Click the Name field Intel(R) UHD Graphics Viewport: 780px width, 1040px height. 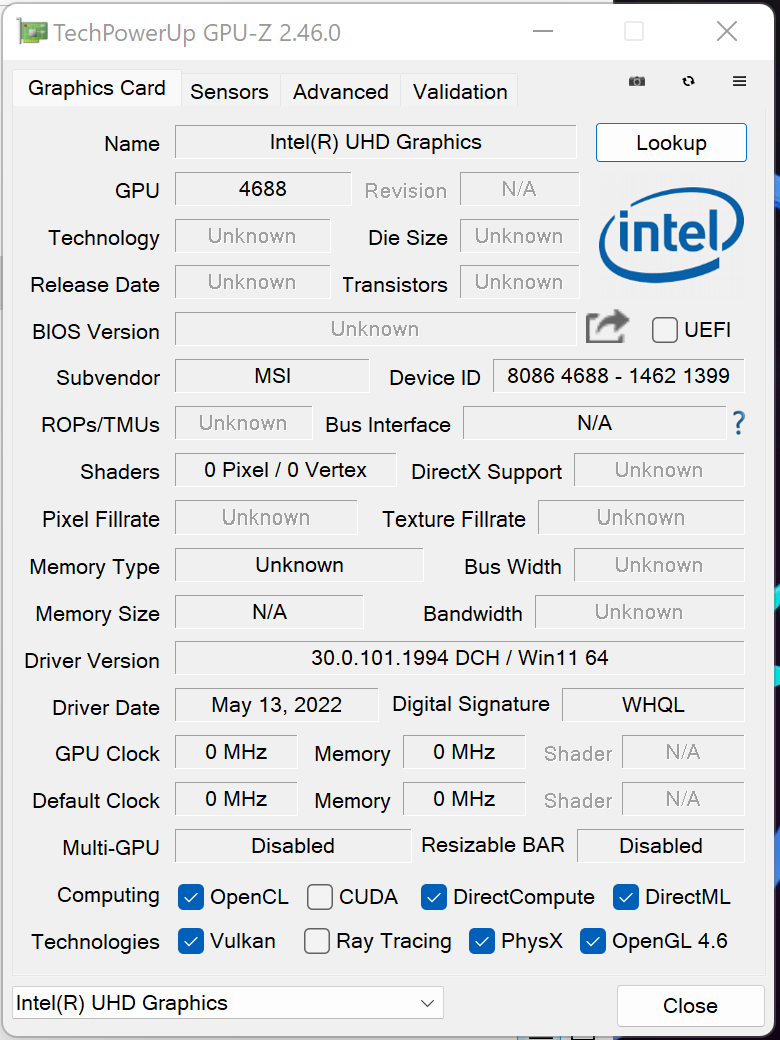(x=375, y=142)
